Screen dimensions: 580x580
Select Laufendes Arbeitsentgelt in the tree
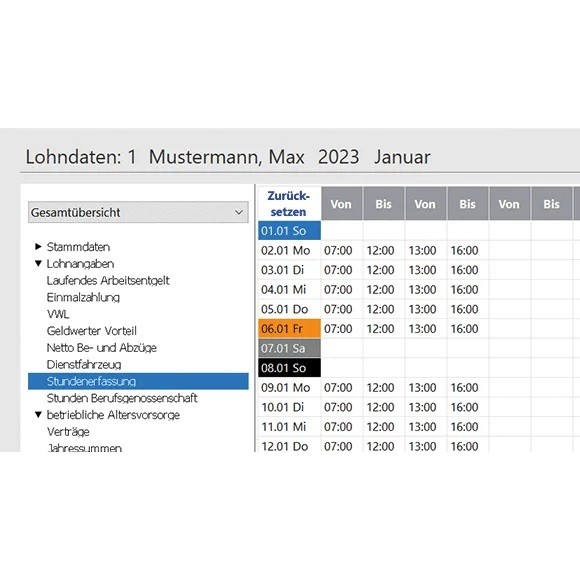click(x=108, y=280)
